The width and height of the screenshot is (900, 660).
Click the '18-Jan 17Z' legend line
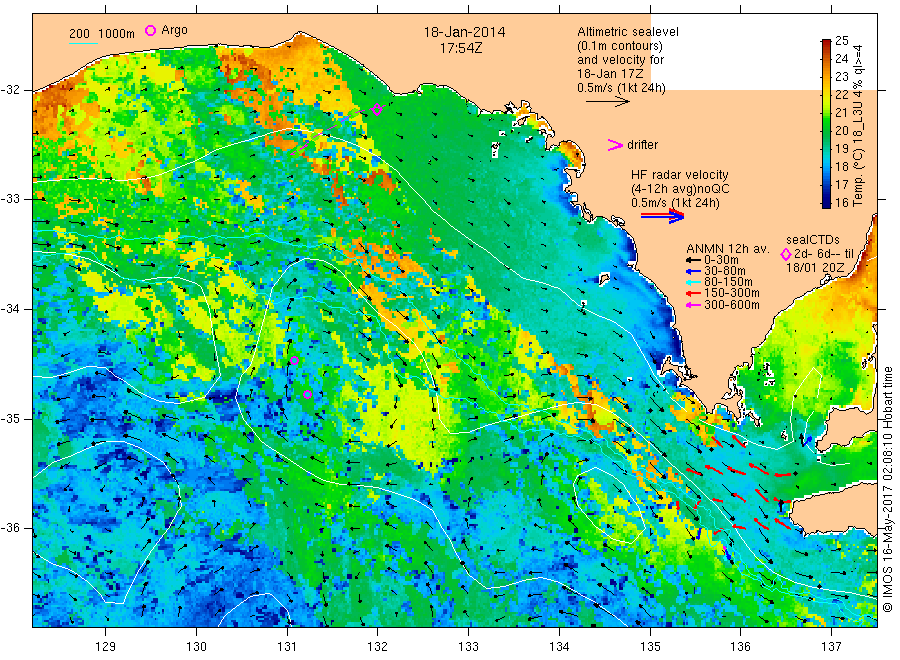pos(610,74)
